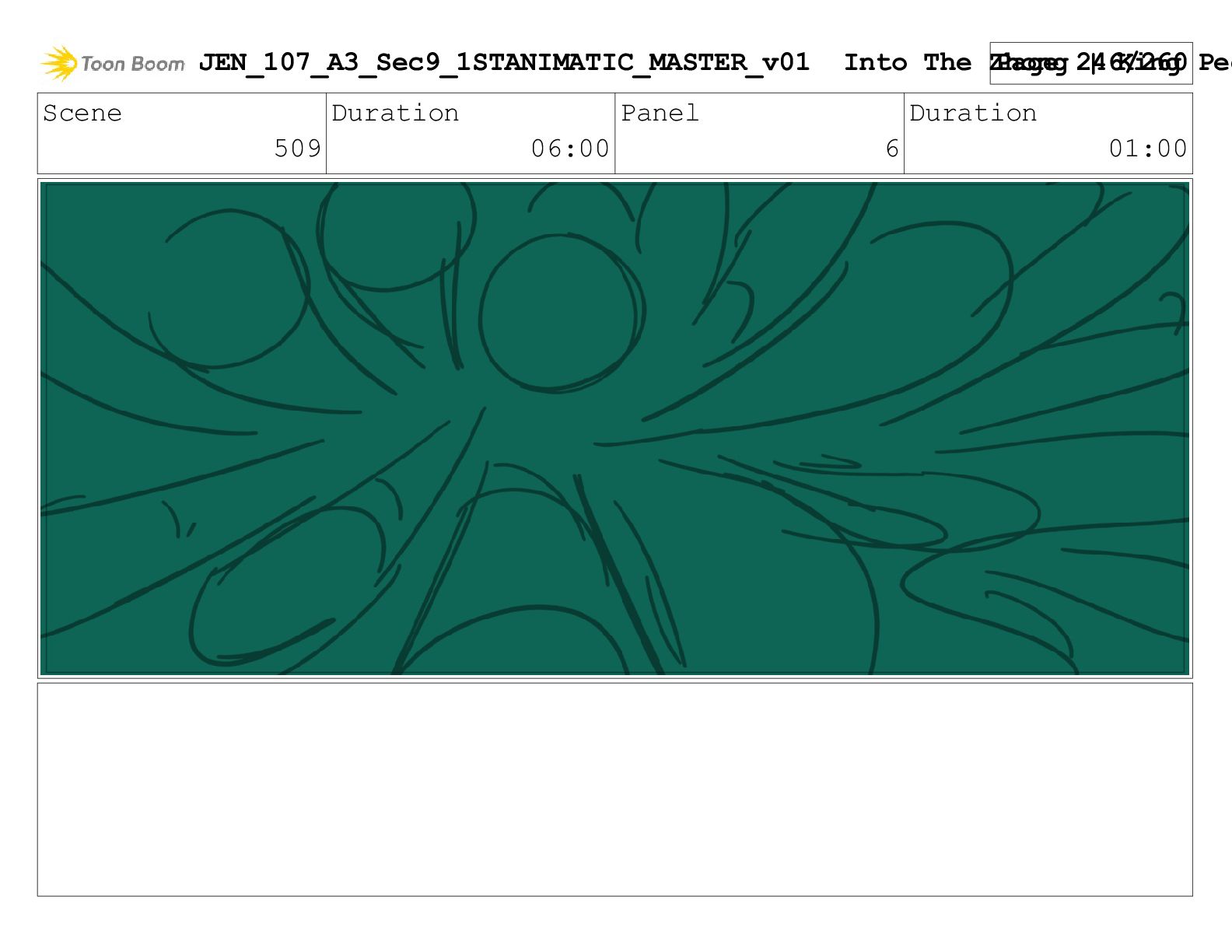Select the panel number "6"
Viewport: 1232px width, 952px height.
click(892, 149)
